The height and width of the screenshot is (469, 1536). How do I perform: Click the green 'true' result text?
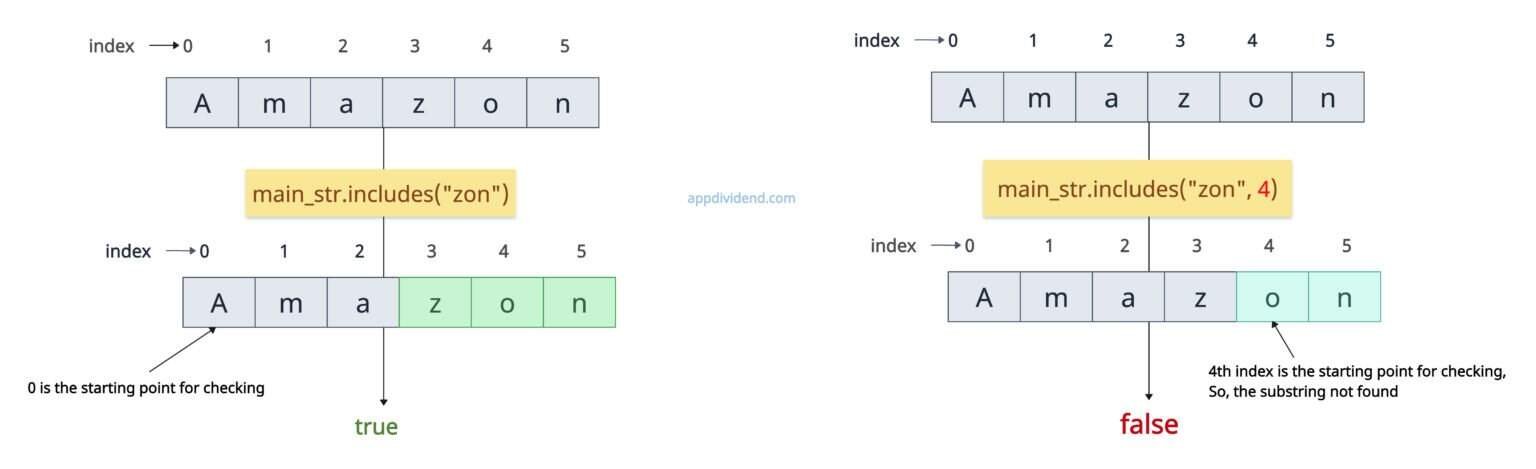pos(376,427)
